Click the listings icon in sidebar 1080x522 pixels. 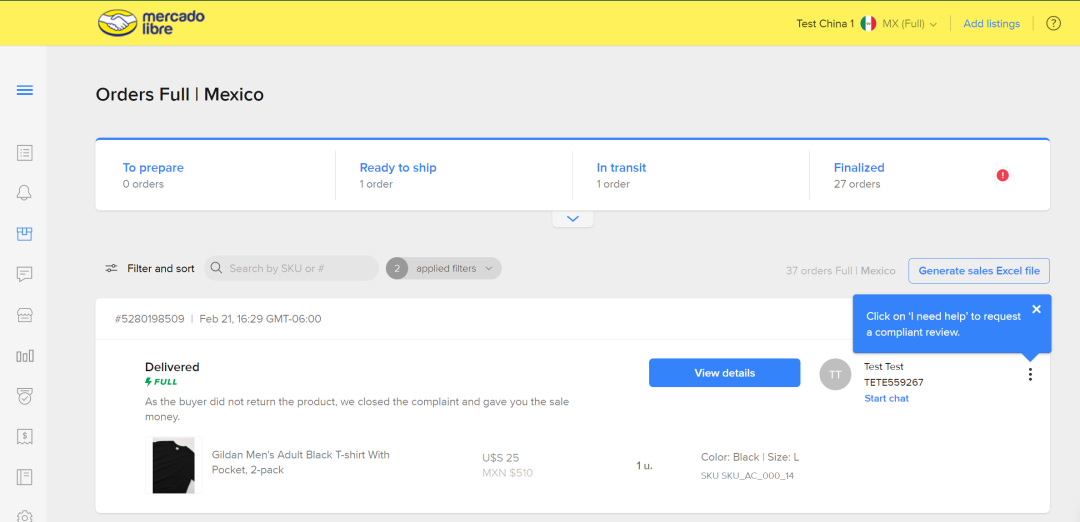coord(25,153)
